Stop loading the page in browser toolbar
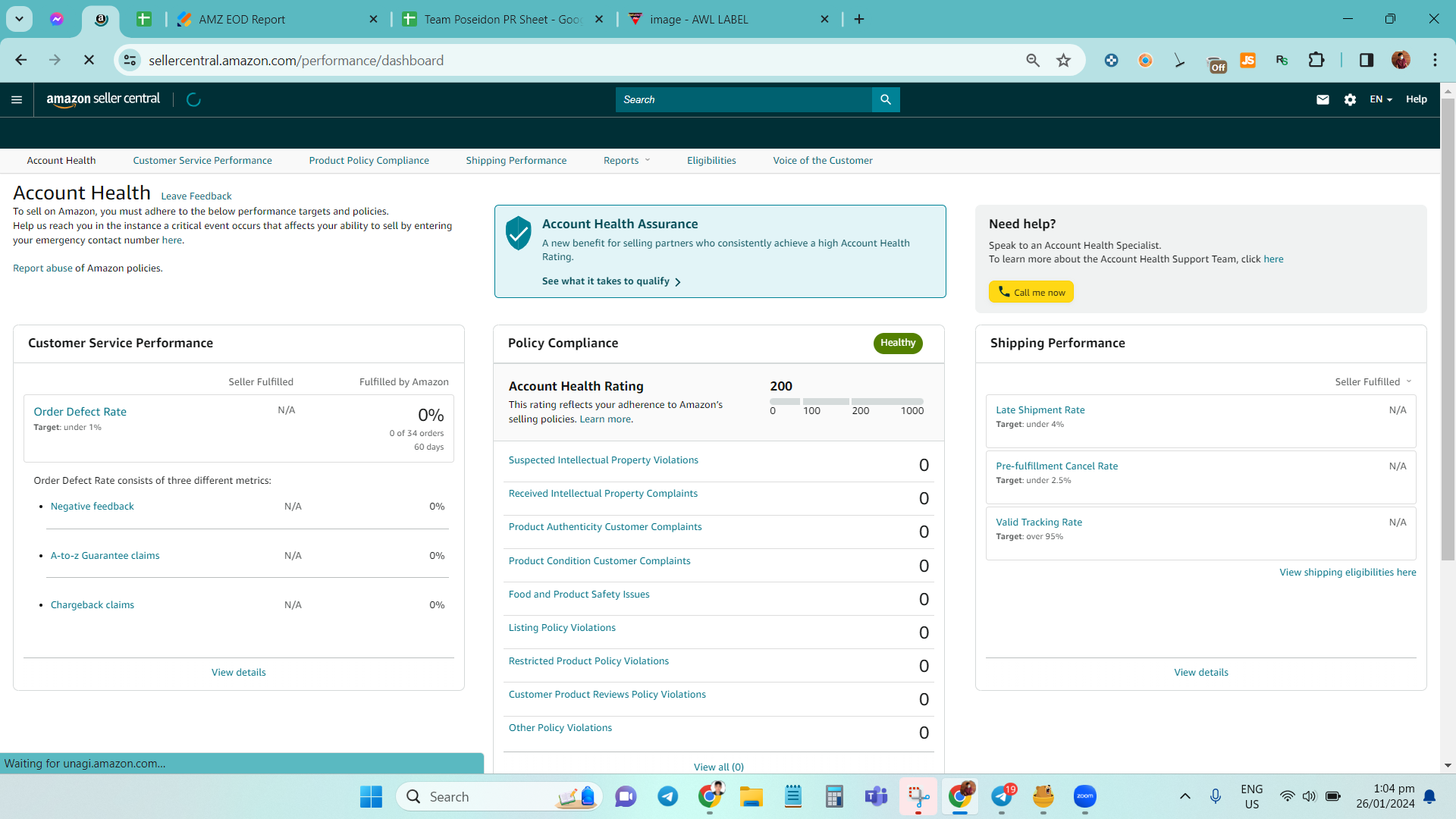This screenshot has width=1456, height=819. point(89,60)
